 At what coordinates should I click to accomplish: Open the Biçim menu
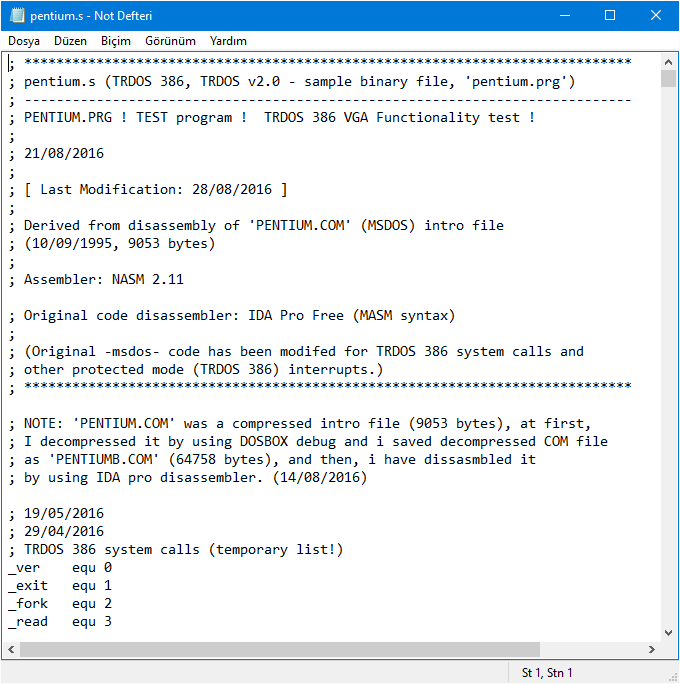[116, 41]
